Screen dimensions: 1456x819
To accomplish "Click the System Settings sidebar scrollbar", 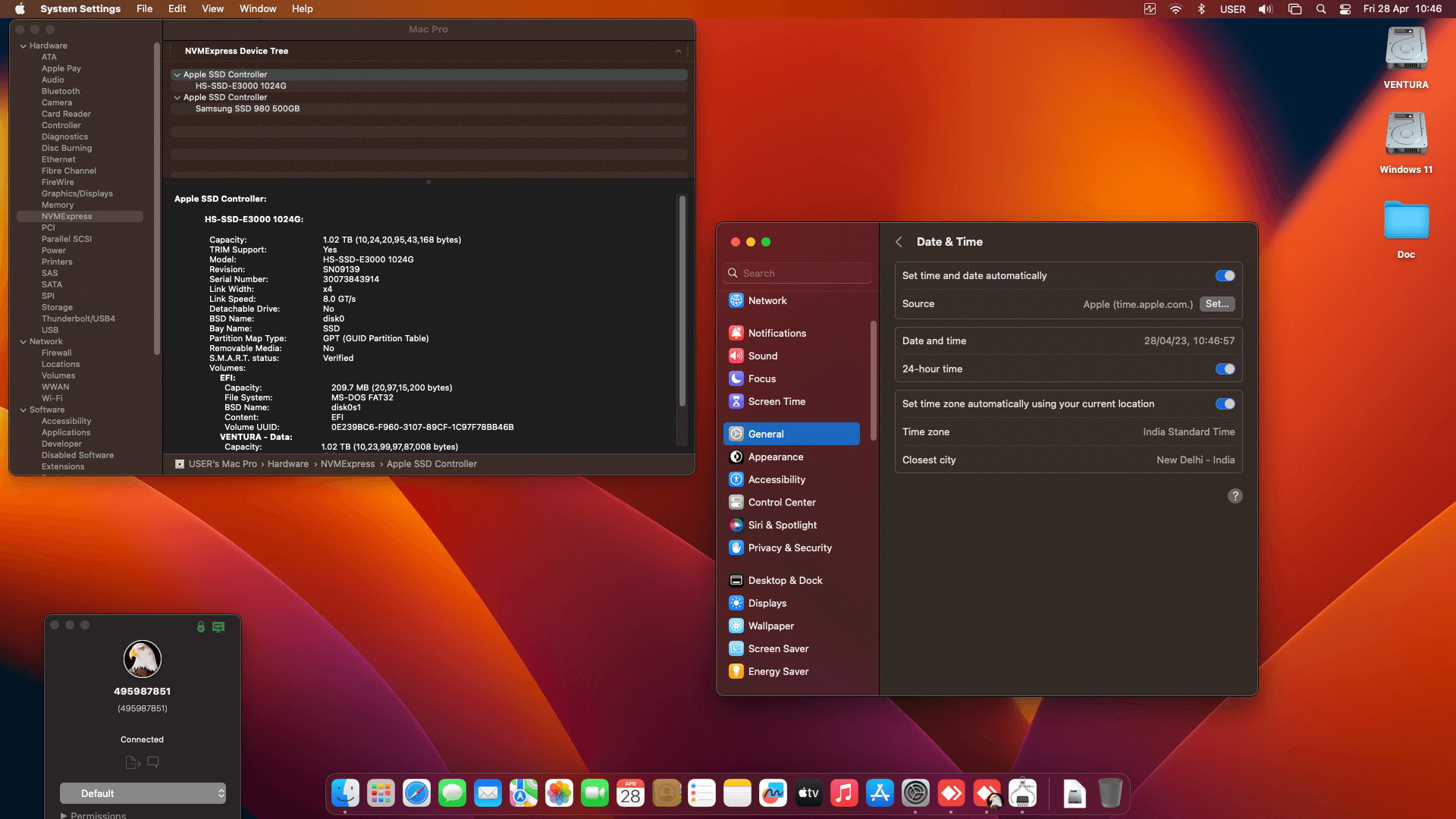I will pos(874,381).
